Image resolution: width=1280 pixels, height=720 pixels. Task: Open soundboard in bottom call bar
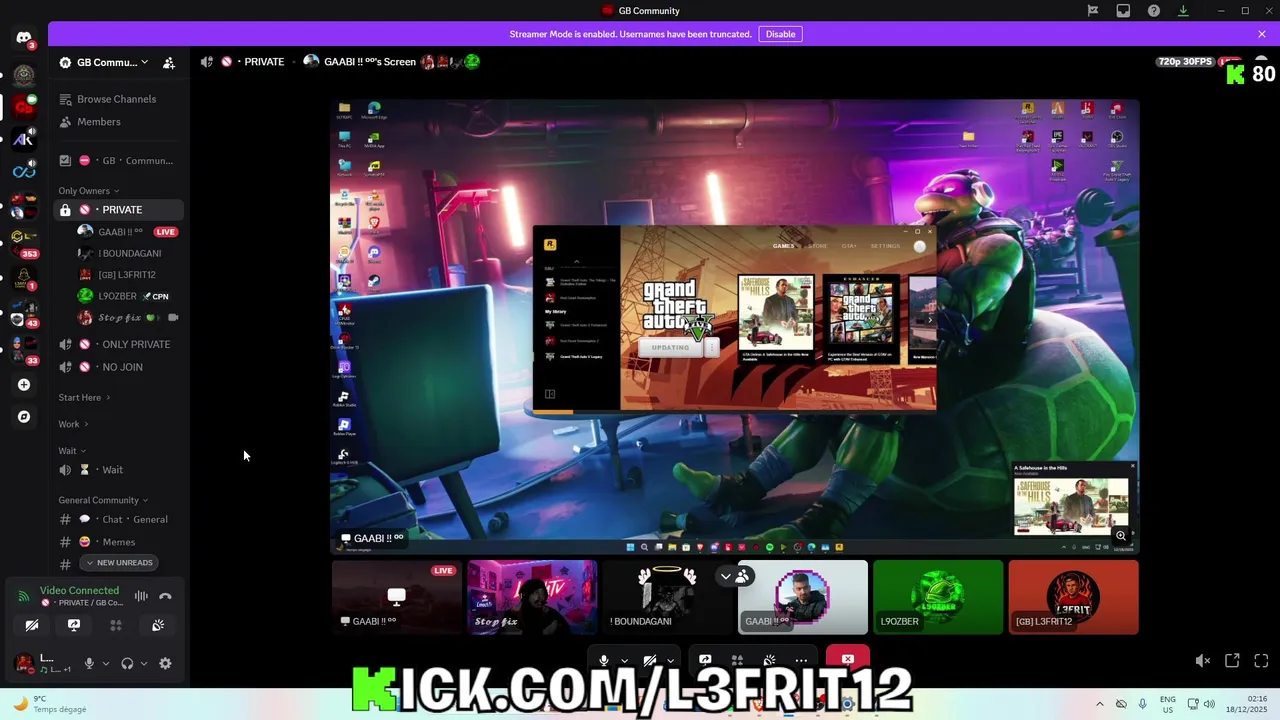coord(769,660)
